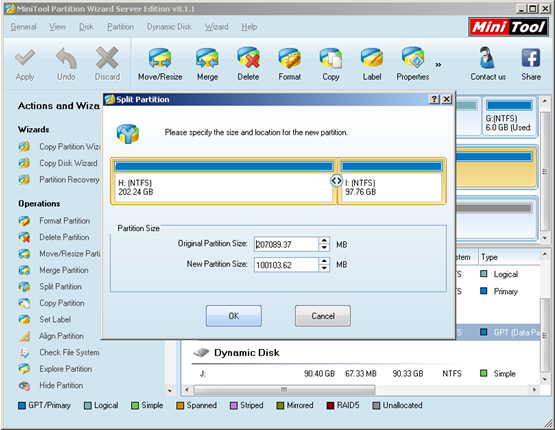Click the Delete toolbar icon
555x430 pixels.
[248, 58]
